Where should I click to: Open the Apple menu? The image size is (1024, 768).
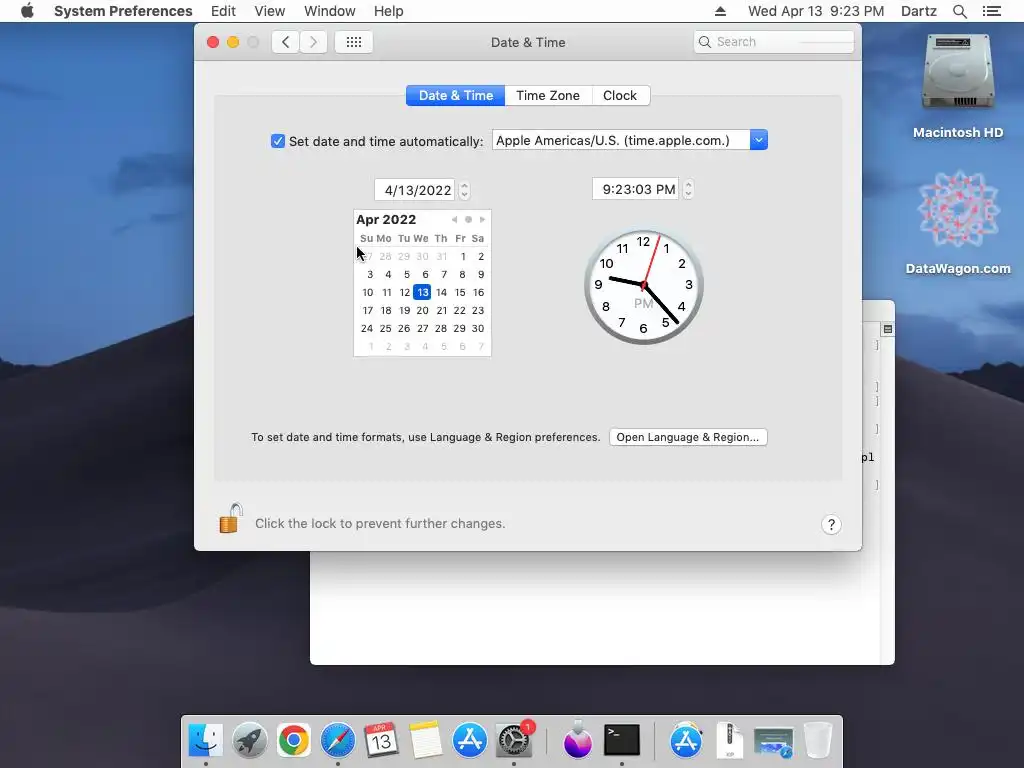(x=27, y=11)
